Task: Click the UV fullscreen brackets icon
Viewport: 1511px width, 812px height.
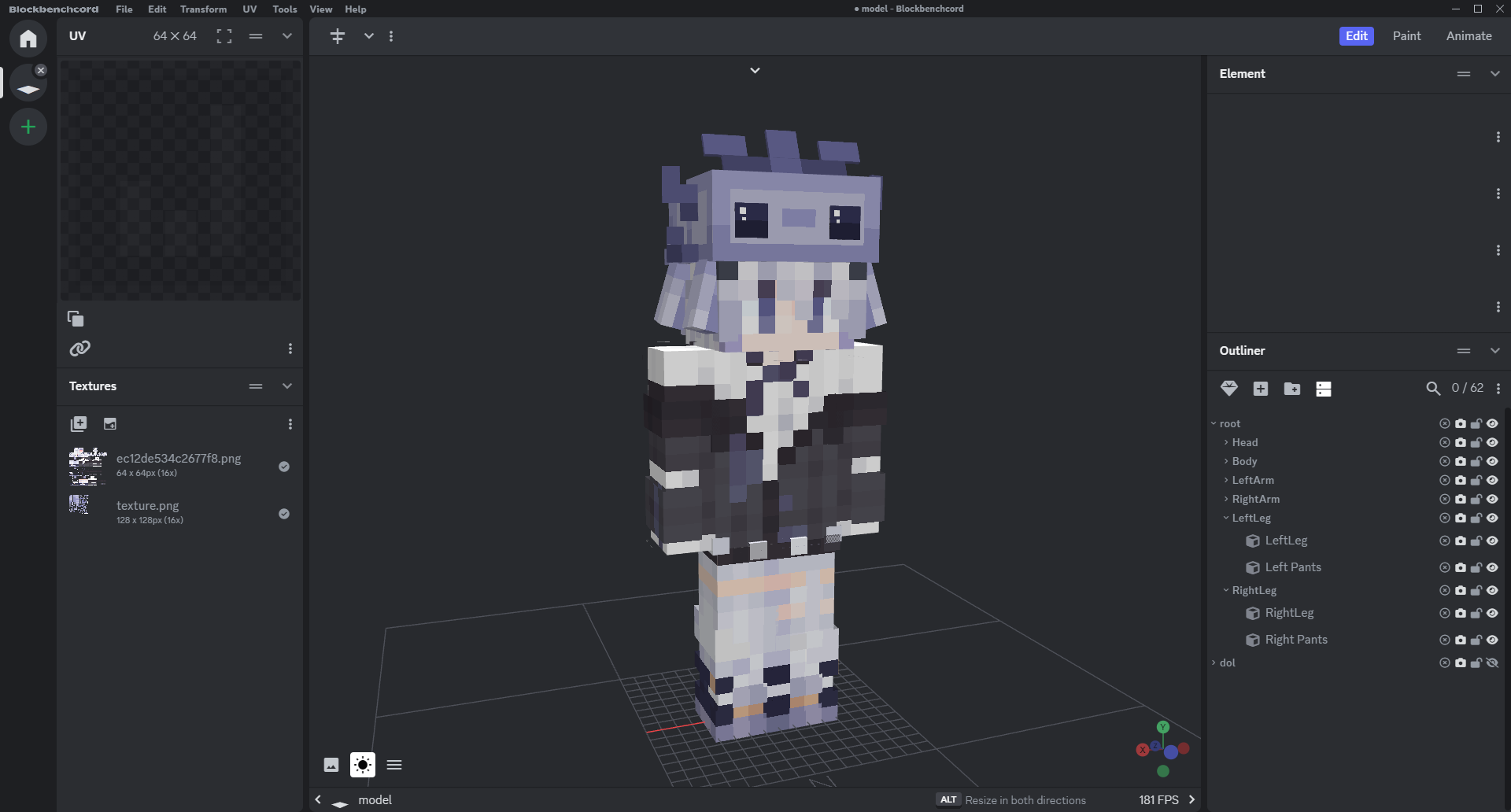Action: point(224,36)
